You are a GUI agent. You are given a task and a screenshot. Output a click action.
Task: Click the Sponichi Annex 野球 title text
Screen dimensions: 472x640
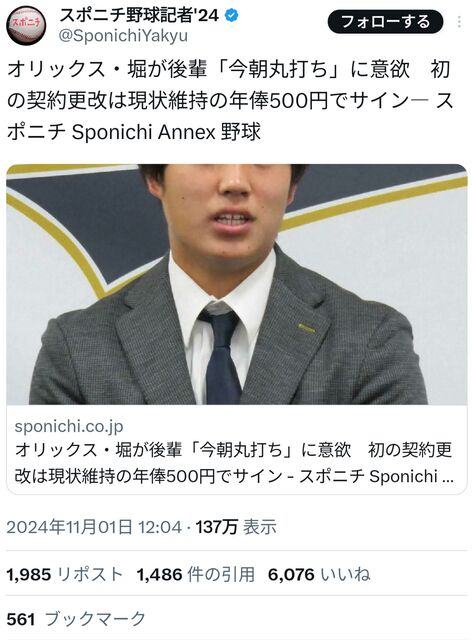166,132
